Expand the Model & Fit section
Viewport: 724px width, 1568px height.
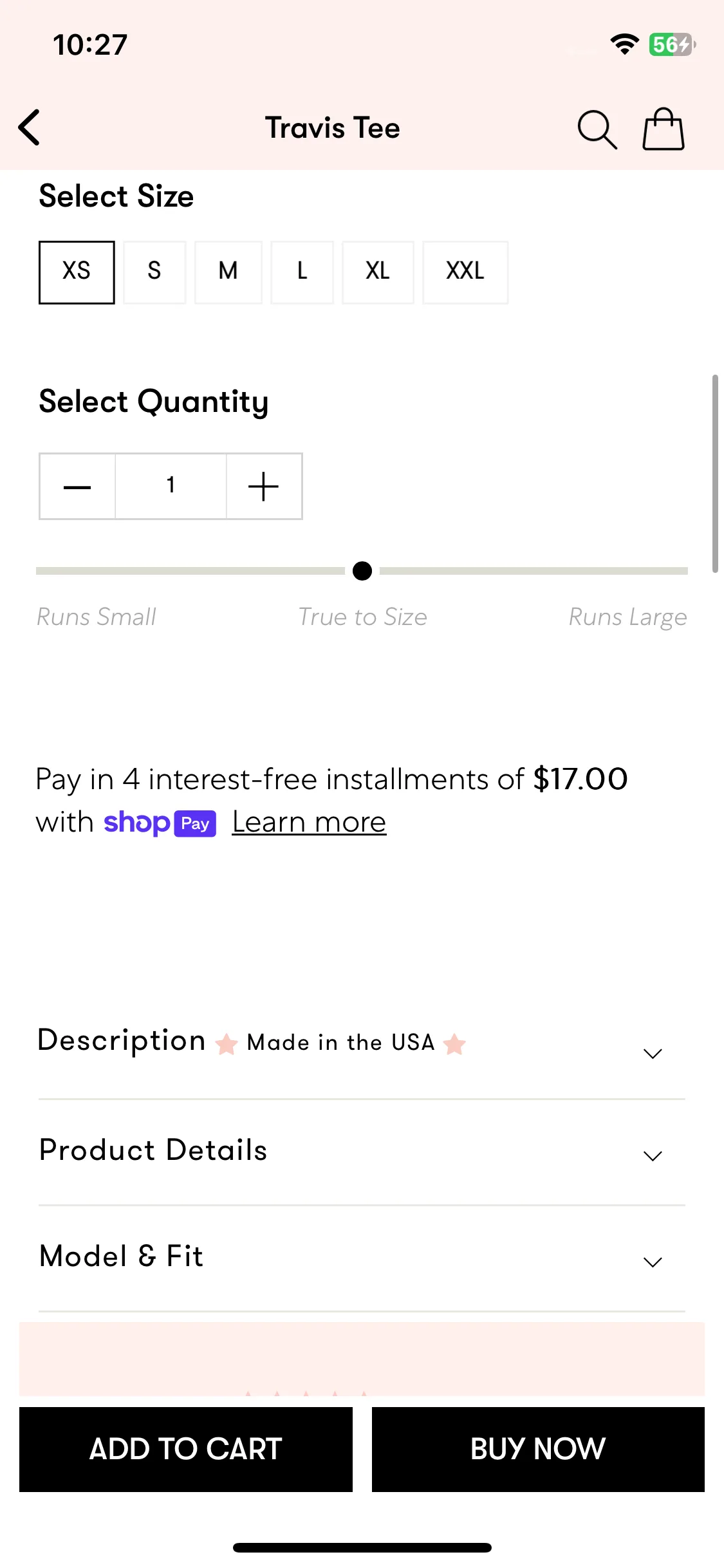pos(362,1258)
